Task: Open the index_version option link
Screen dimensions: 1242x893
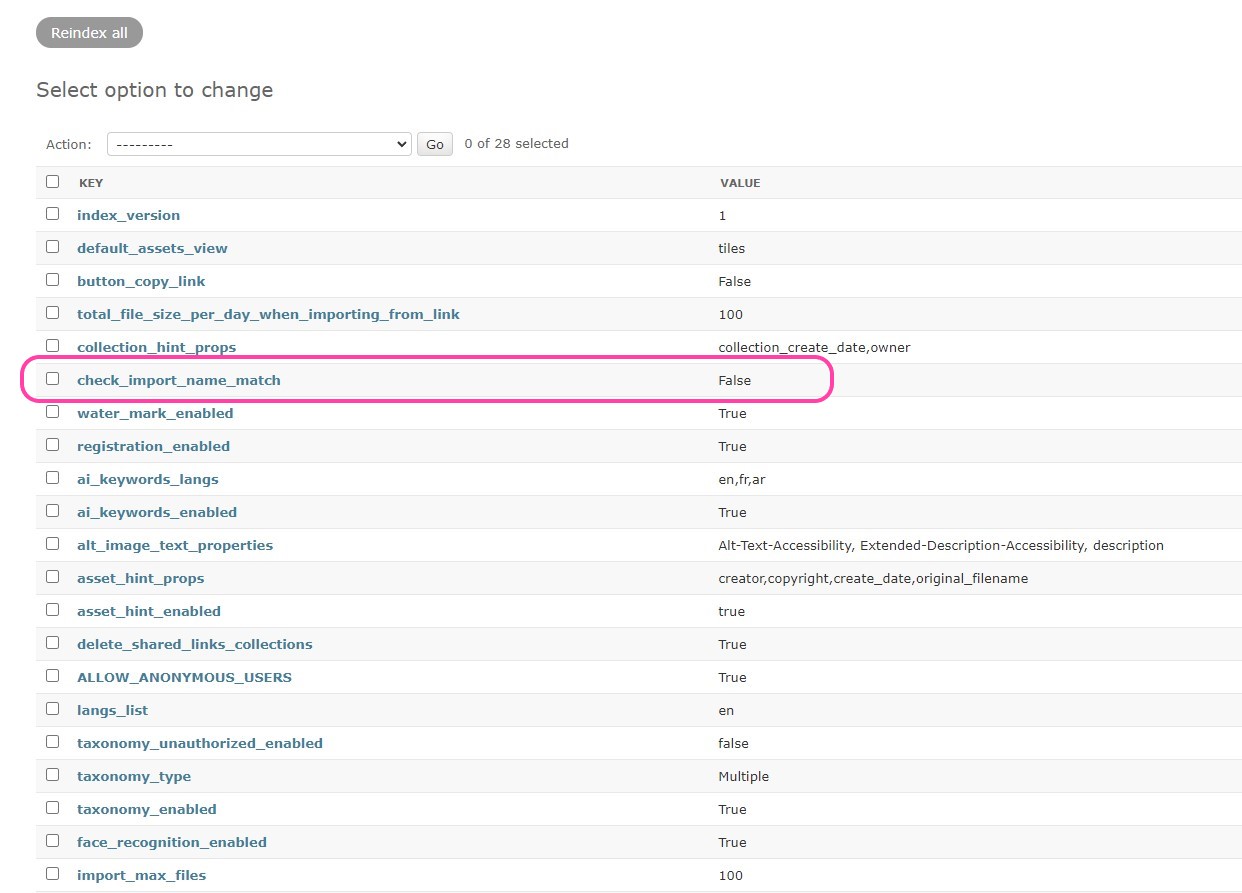Action: [x=128, y=215]
